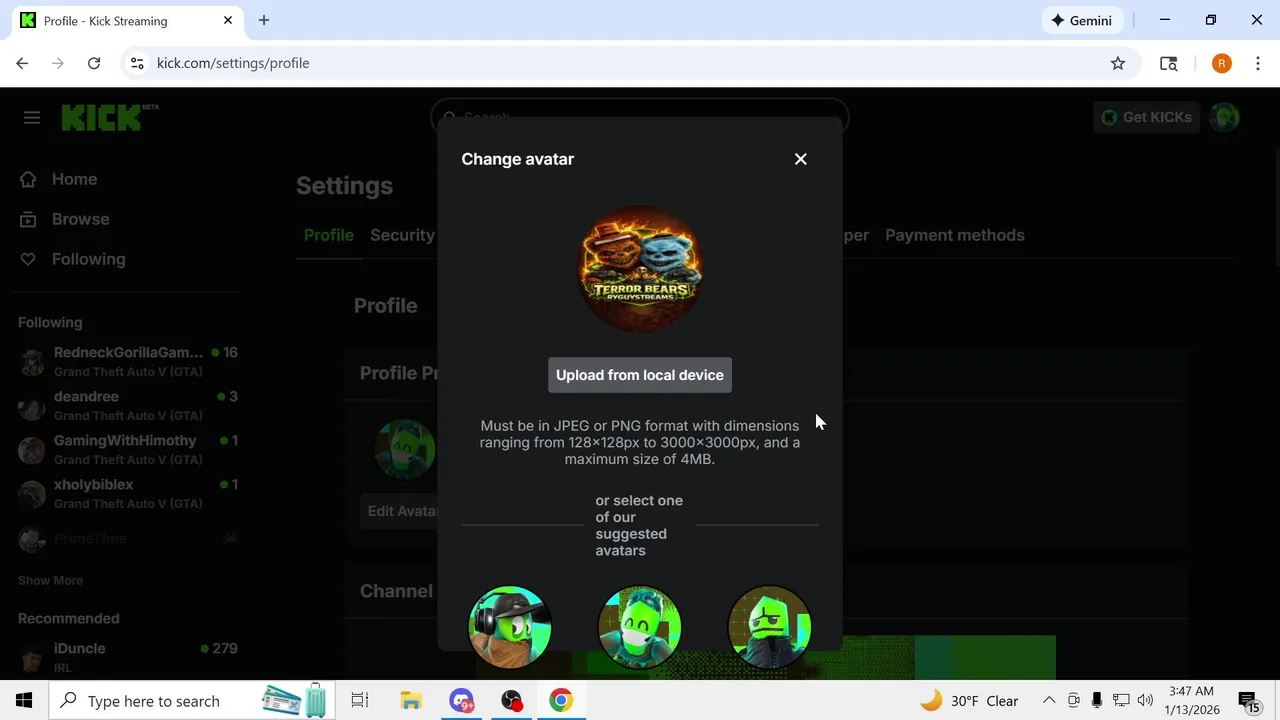This screenshot has width=1280, height=720.
Task: Select the suggested avatar wearing a face mask
Action: (640, 627)
